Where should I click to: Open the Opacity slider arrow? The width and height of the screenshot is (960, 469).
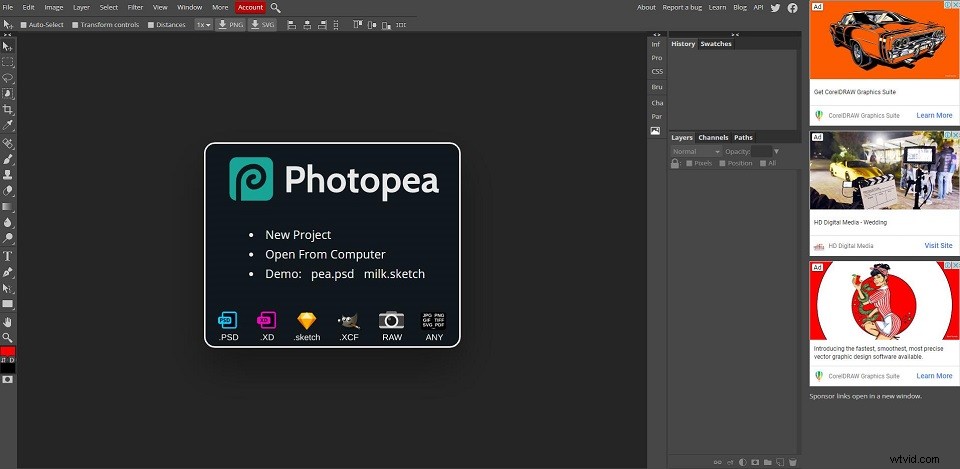(776, 151)
